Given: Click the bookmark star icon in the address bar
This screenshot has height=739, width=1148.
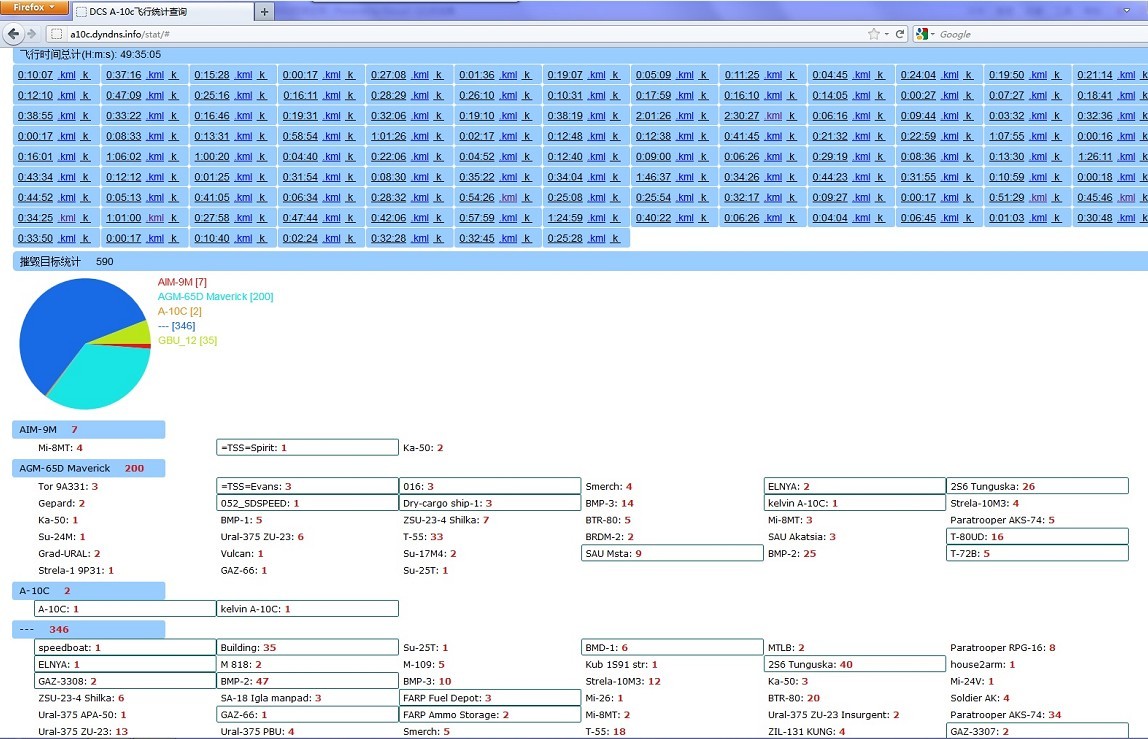Looking at the screenshot, I should click(x=873, y=34).
